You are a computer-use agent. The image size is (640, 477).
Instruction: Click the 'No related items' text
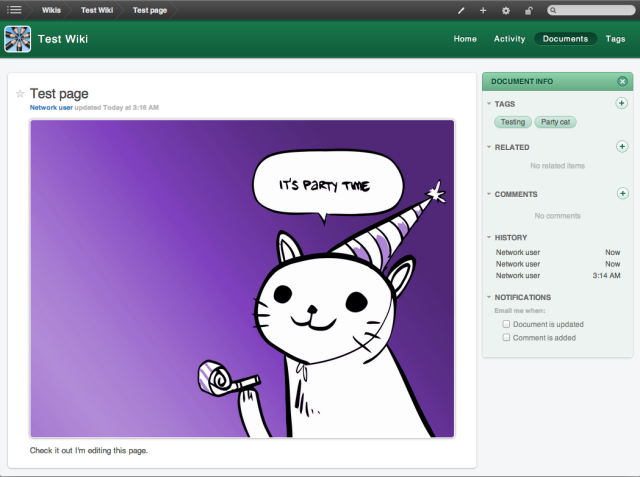[x=558, y=166]
